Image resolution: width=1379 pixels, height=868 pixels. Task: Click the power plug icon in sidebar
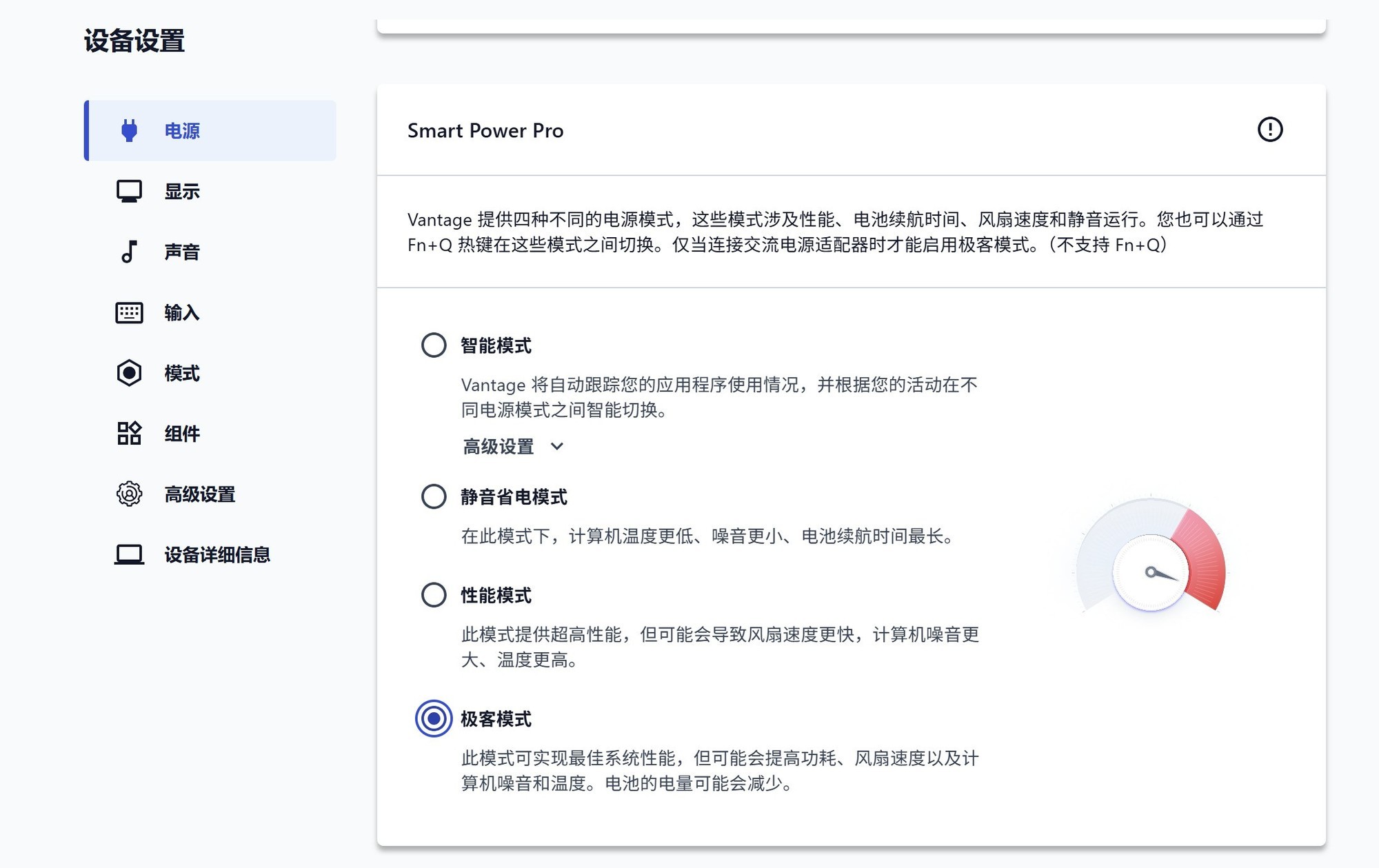(x=129, y=130)
